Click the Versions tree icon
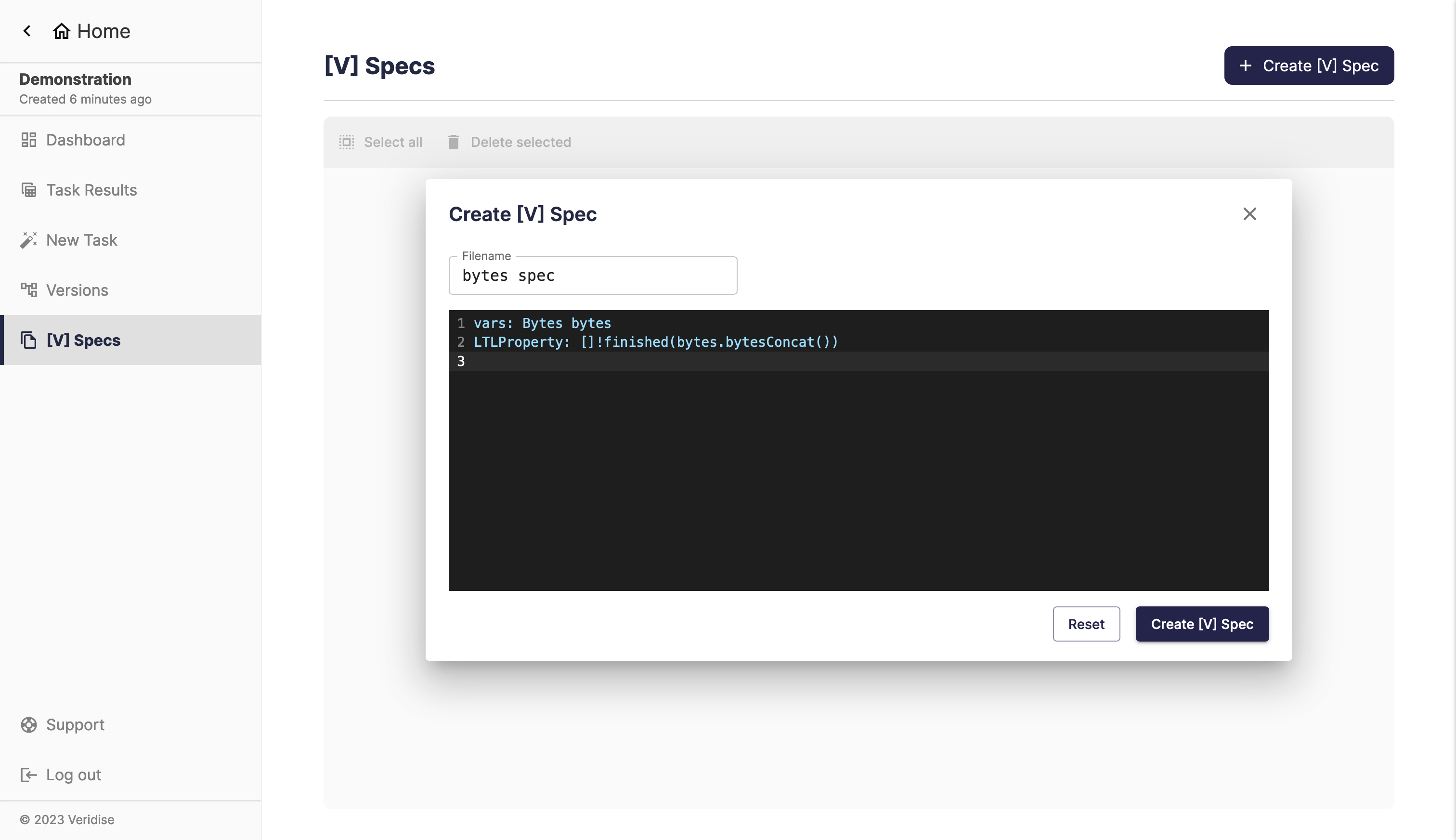The image size is (1456, 840). pyautogui.click(x=28, y=290)
